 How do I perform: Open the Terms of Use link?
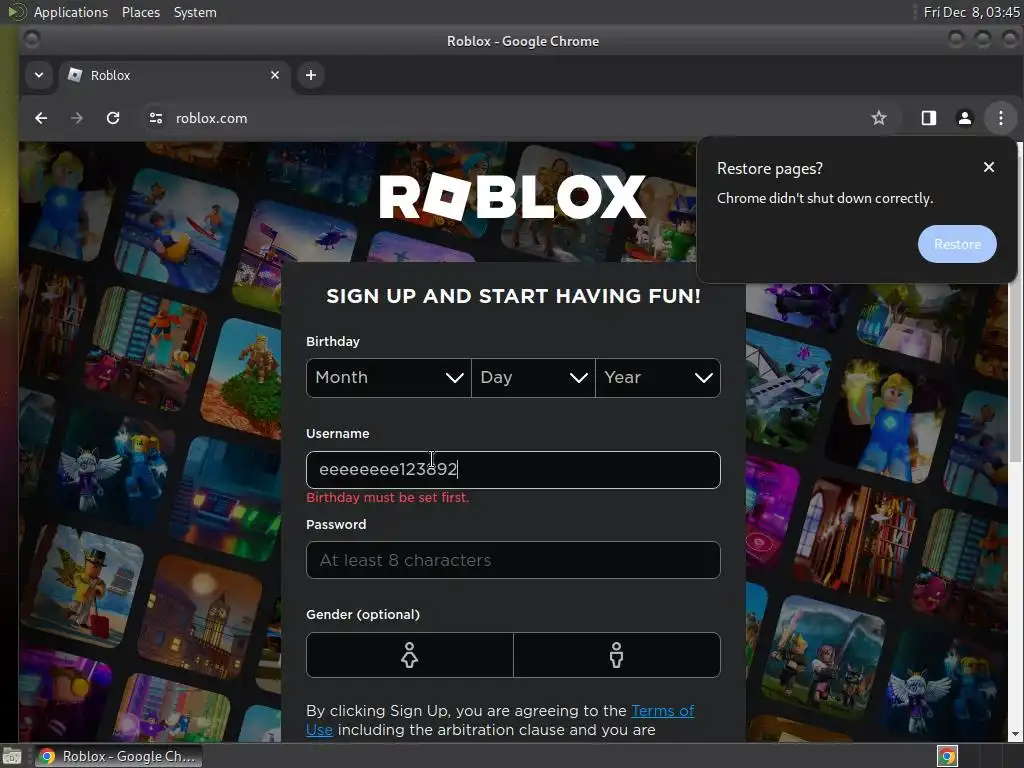(x=662, y=711)
